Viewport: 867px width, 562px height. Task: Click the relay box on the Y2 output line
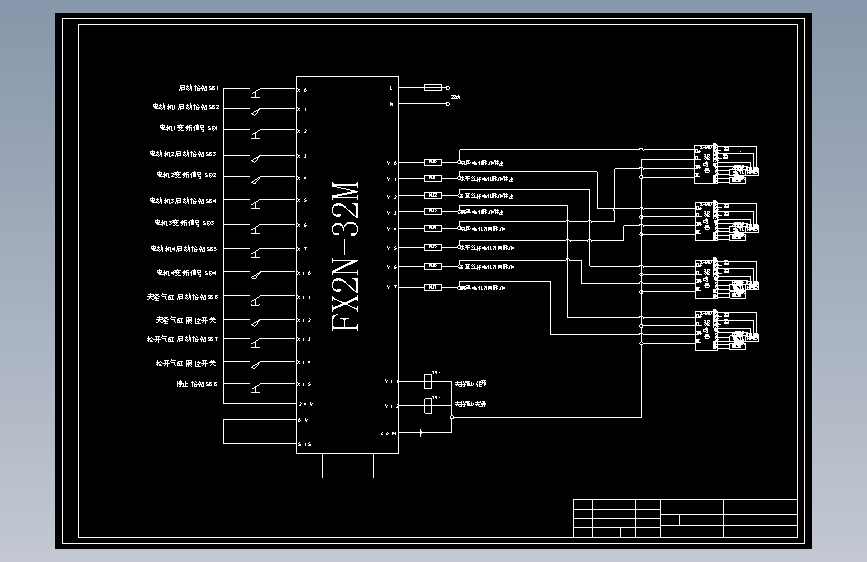pyautogui.click(x=433, y=195)
